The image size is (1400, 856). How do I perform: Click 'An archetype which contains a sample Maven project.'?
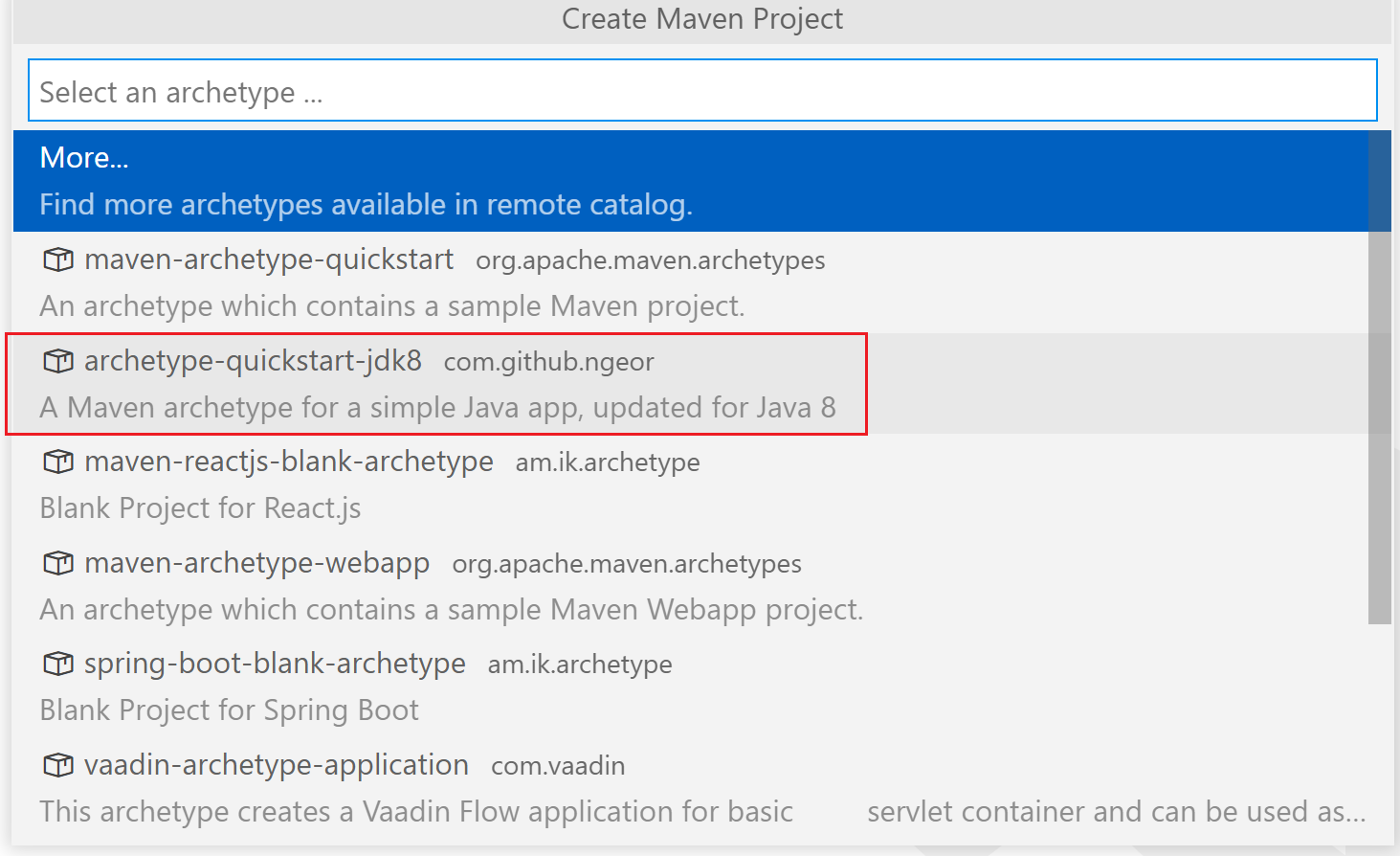coord(392,306)
